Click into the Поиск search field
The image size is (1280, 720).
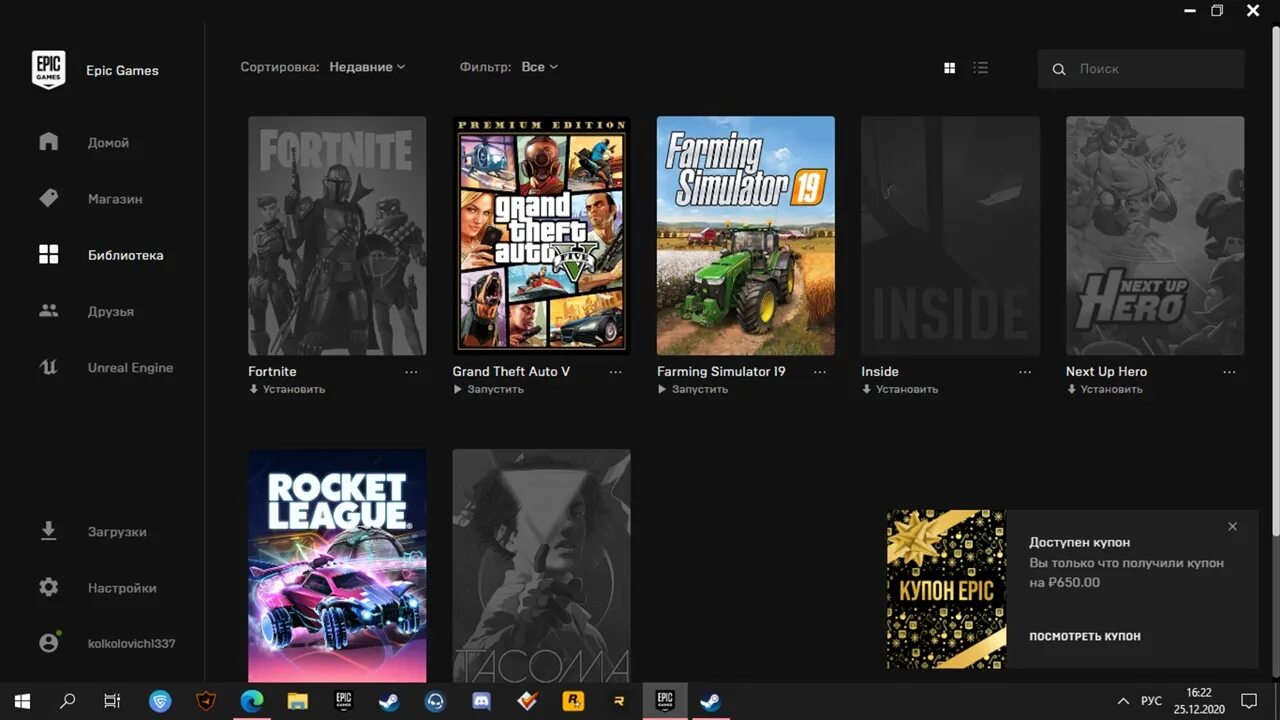coord(1141,69)
